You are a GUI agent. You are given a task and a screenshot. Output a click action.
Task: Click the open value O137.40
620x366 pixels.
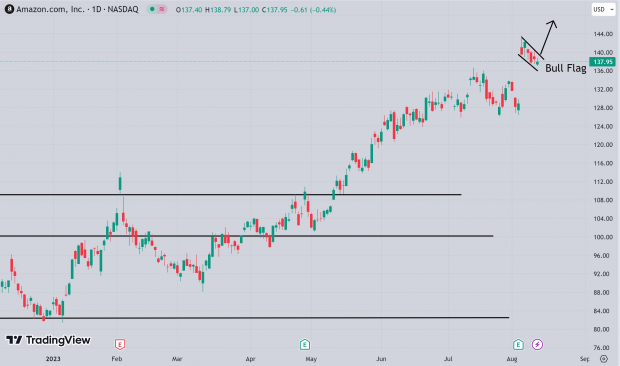(x=189, y=10)
